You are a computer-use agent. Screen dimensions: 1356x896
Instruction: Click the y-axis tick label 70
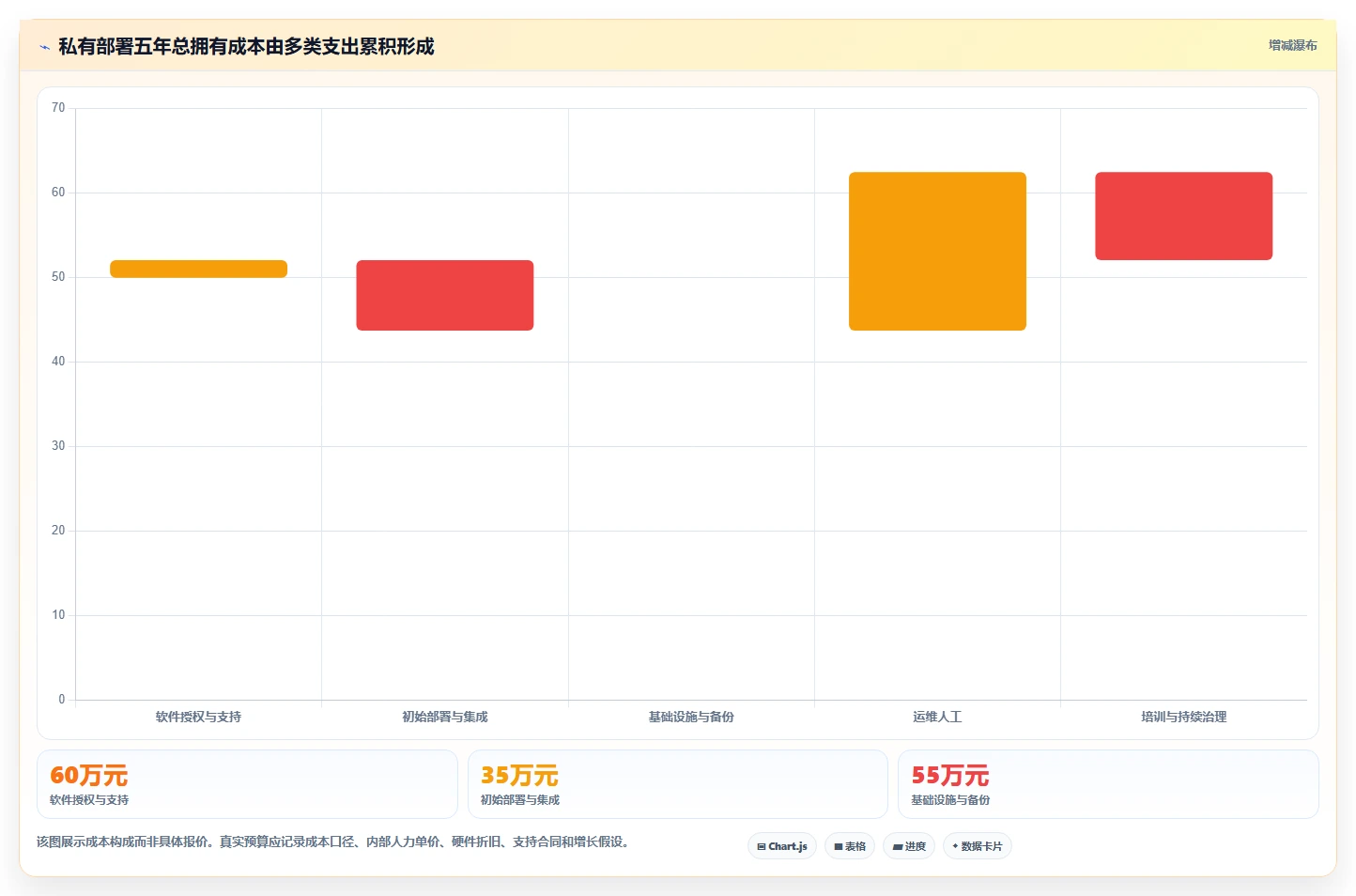(58, 108)
